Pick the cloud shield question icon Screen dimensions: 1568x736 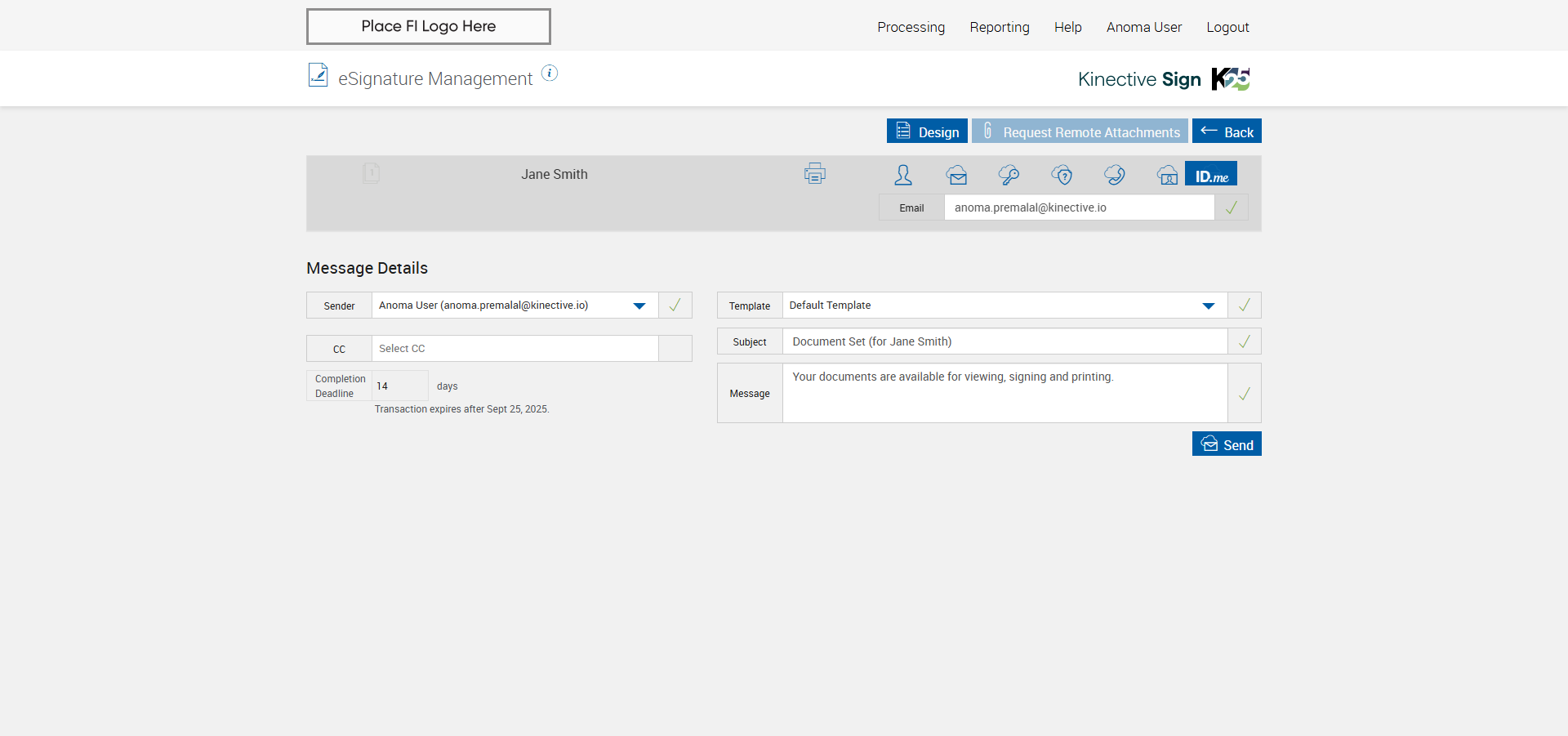[x=1062, y=175]
